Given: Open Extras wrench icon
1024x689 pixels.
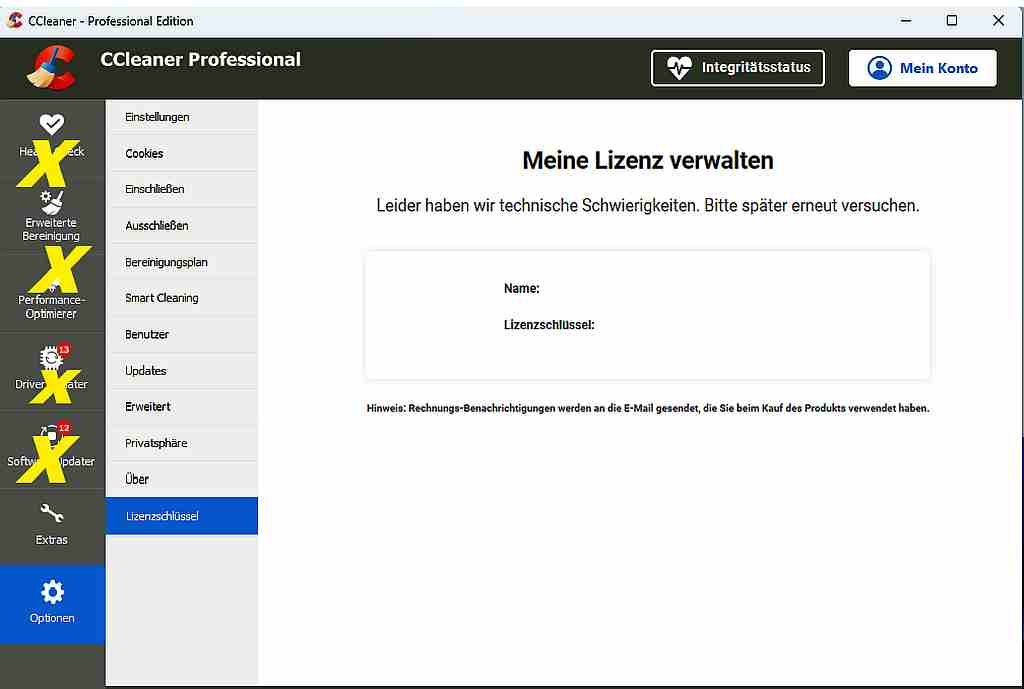Looking at the screenshot, I should pos(52,514).
